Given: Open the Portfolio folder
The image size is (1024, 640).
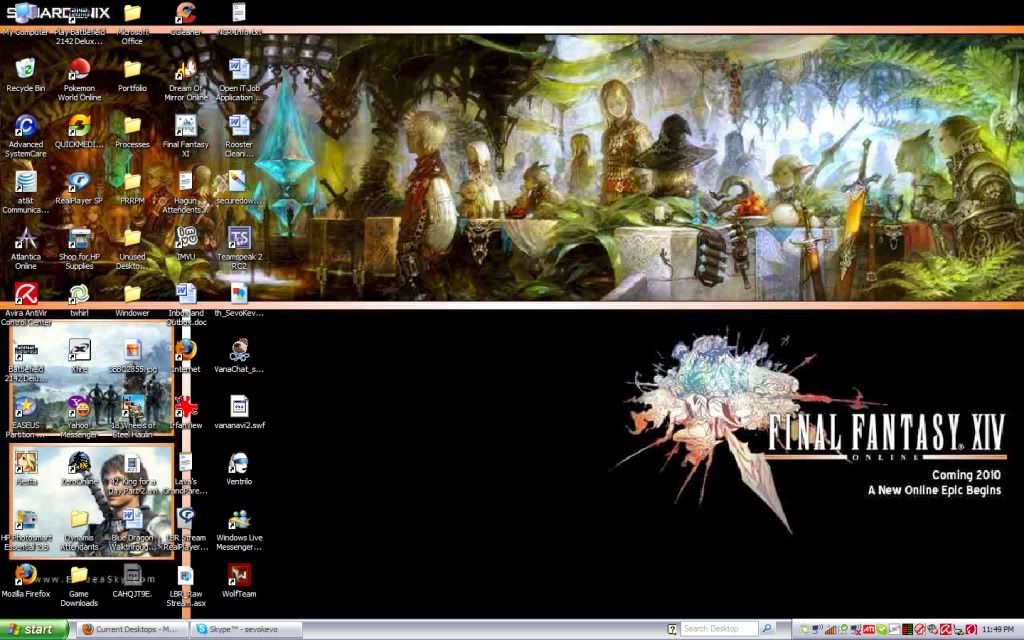Looking at the screenshot, I should [132, 69].
